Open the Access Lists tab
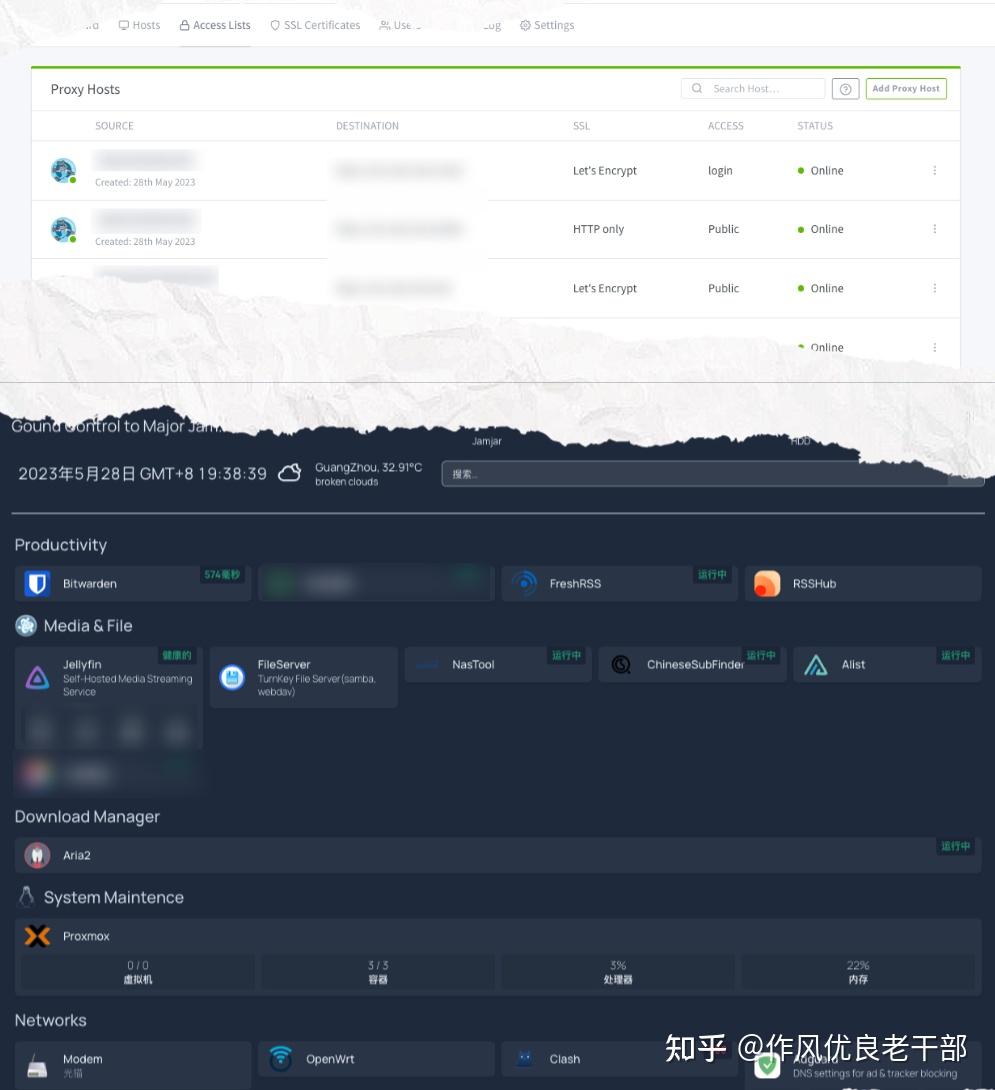 click(x=215, y=25)
